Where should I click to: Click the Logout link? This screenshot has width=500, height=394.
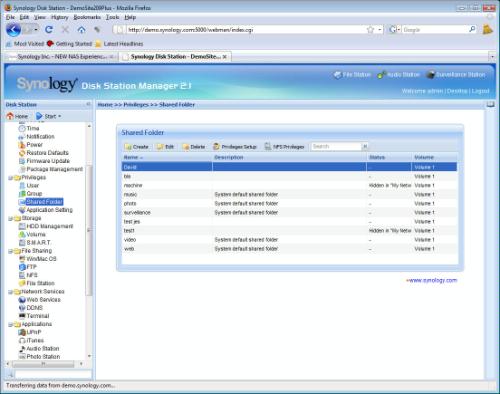coord(480,91)
